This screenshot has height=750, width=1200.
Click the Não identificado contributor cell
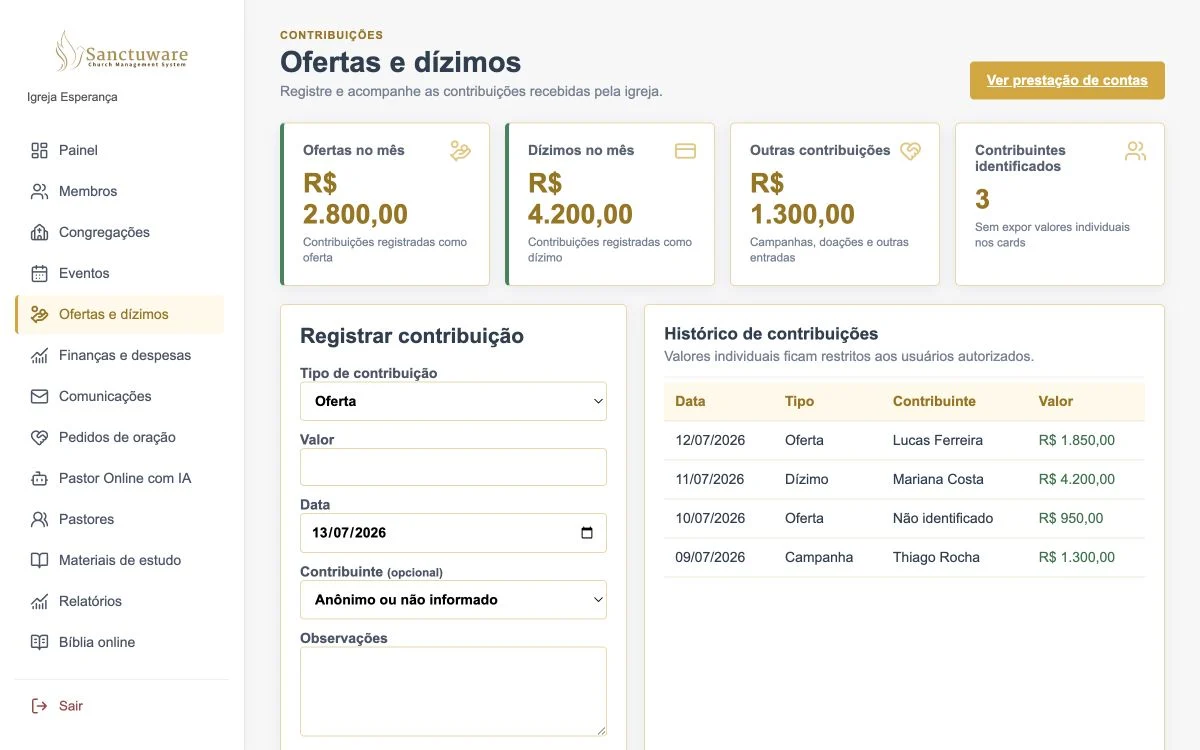coord(943,518)
